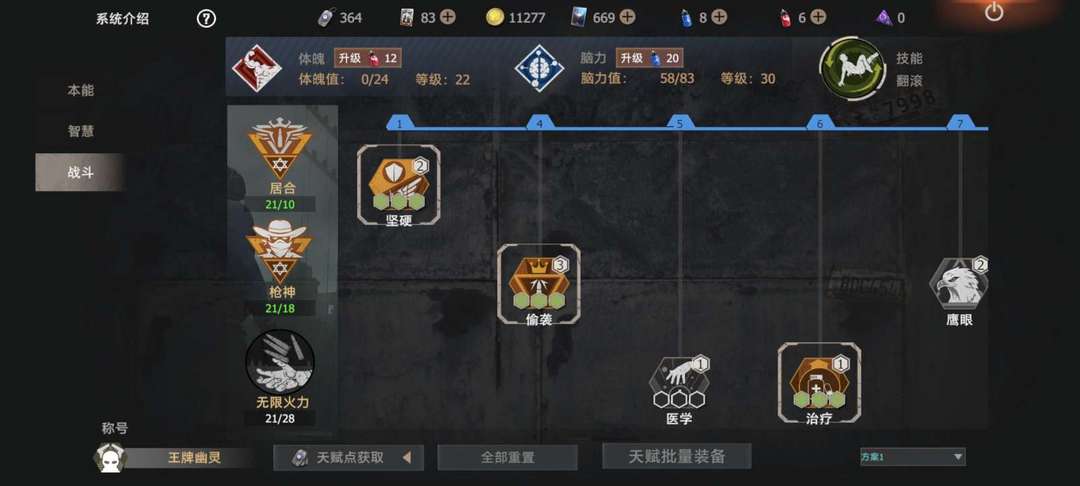Select the 偷袭 talent icon

tap(539, 283)
